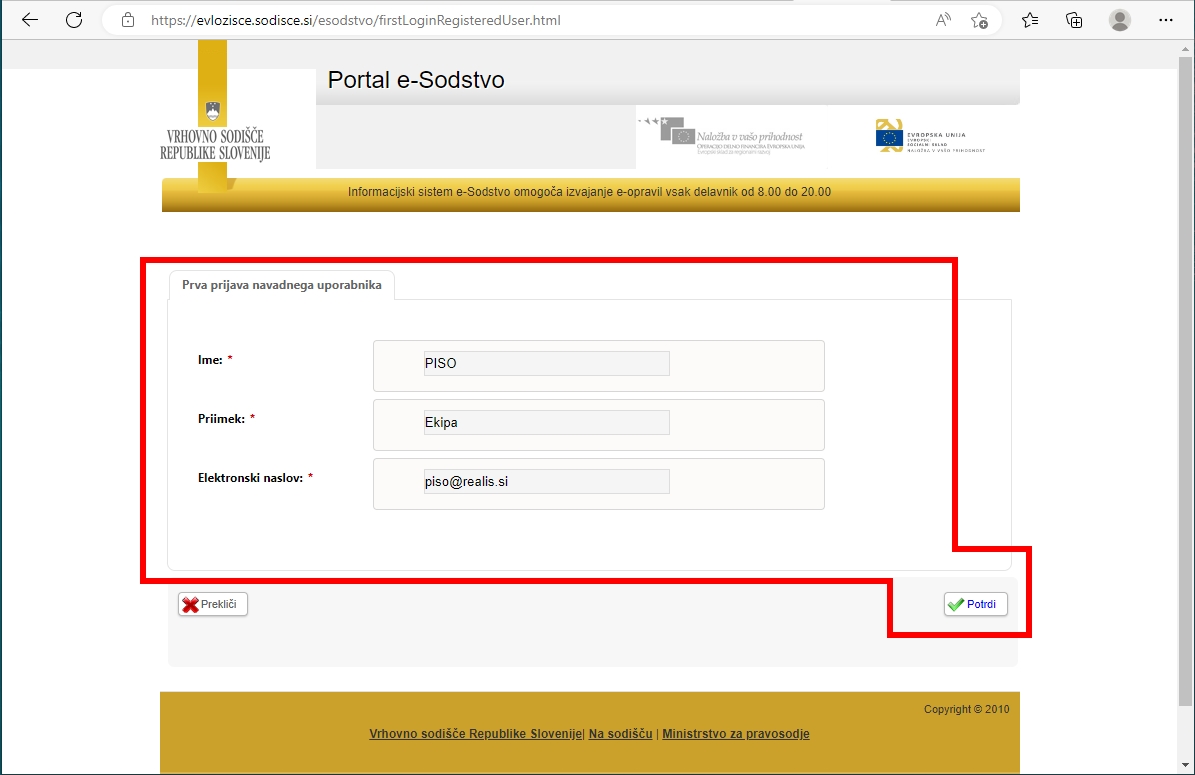Confirm the form with the Potrdi button
The width and height of the screenshot is (1195, 775).
(976, 604)
